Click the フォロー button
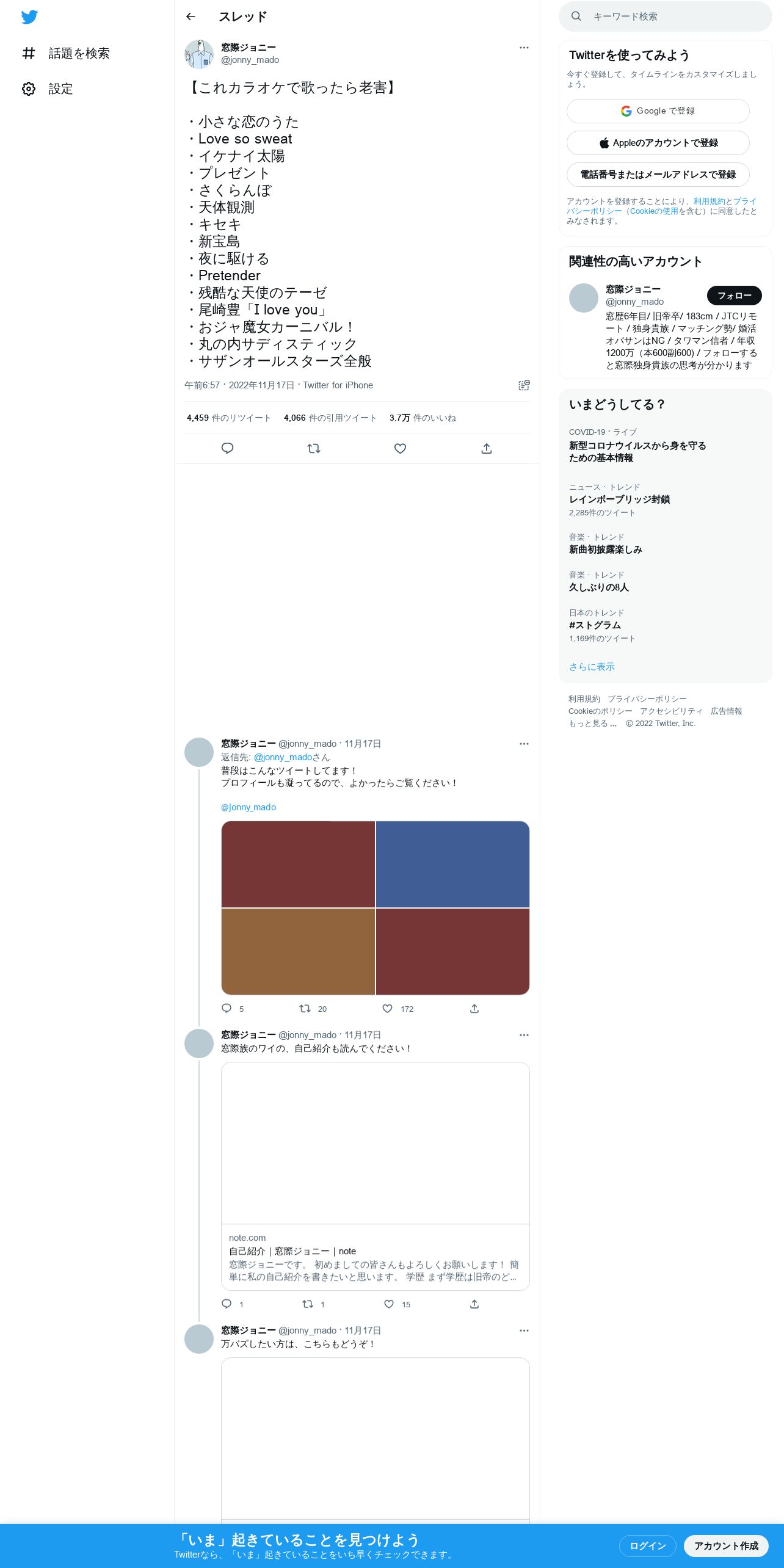Image resolution: width=784 pixels, height=1568 pixels. pos(735,296)
